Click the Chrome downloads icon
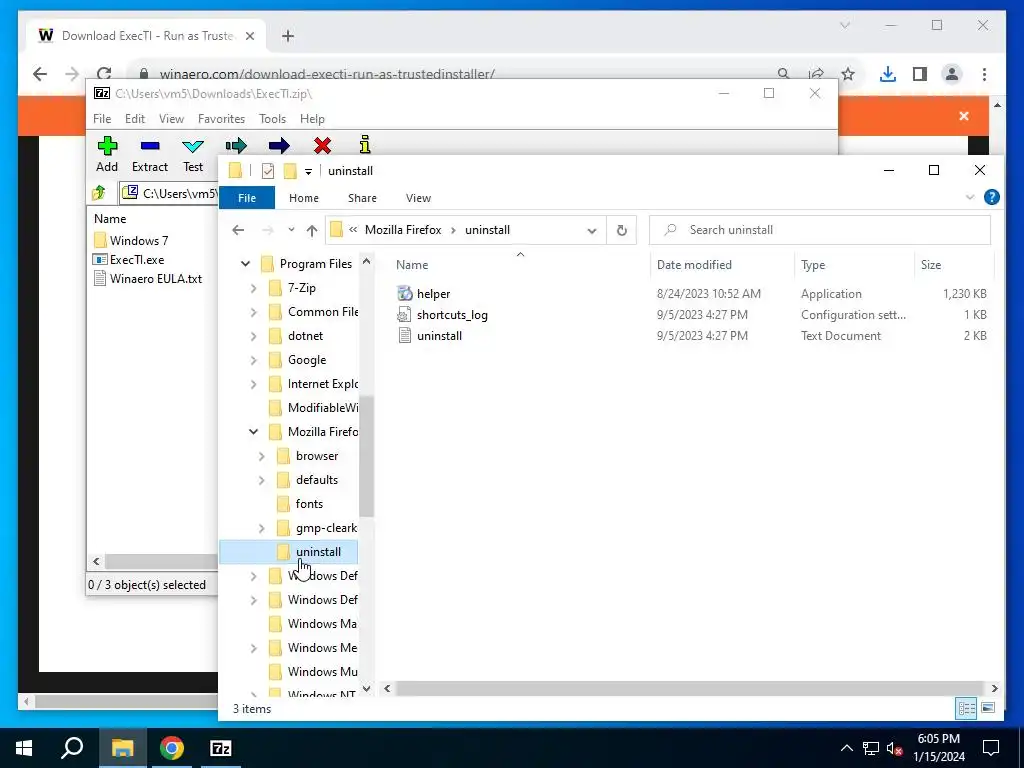 [x=888, y=74]
